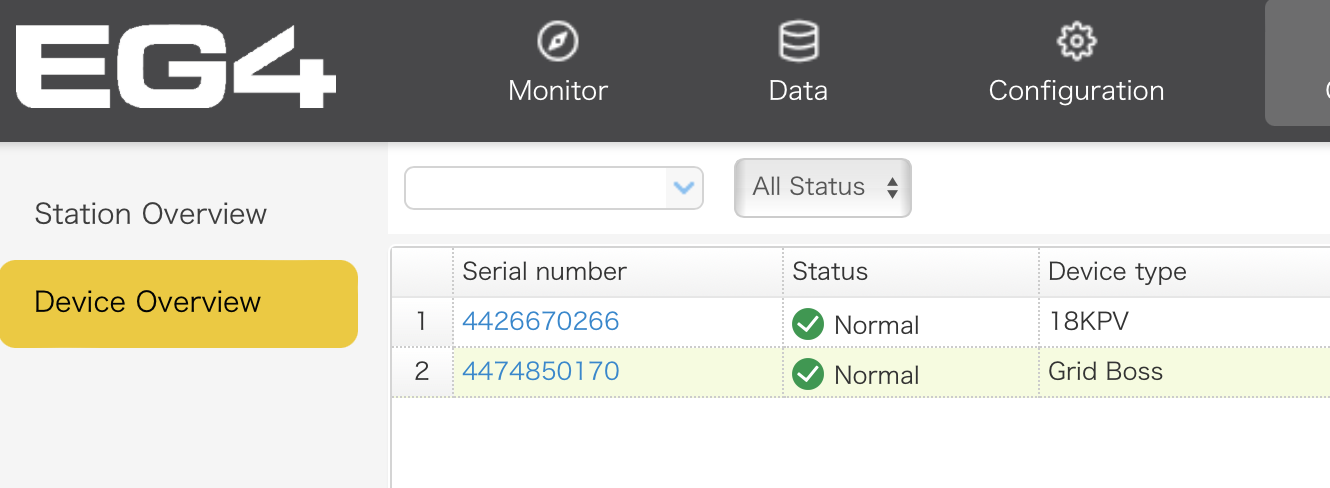Click the Grid Boss device type cell
Screen dimensions: 1330x488
click(1105, 371)
